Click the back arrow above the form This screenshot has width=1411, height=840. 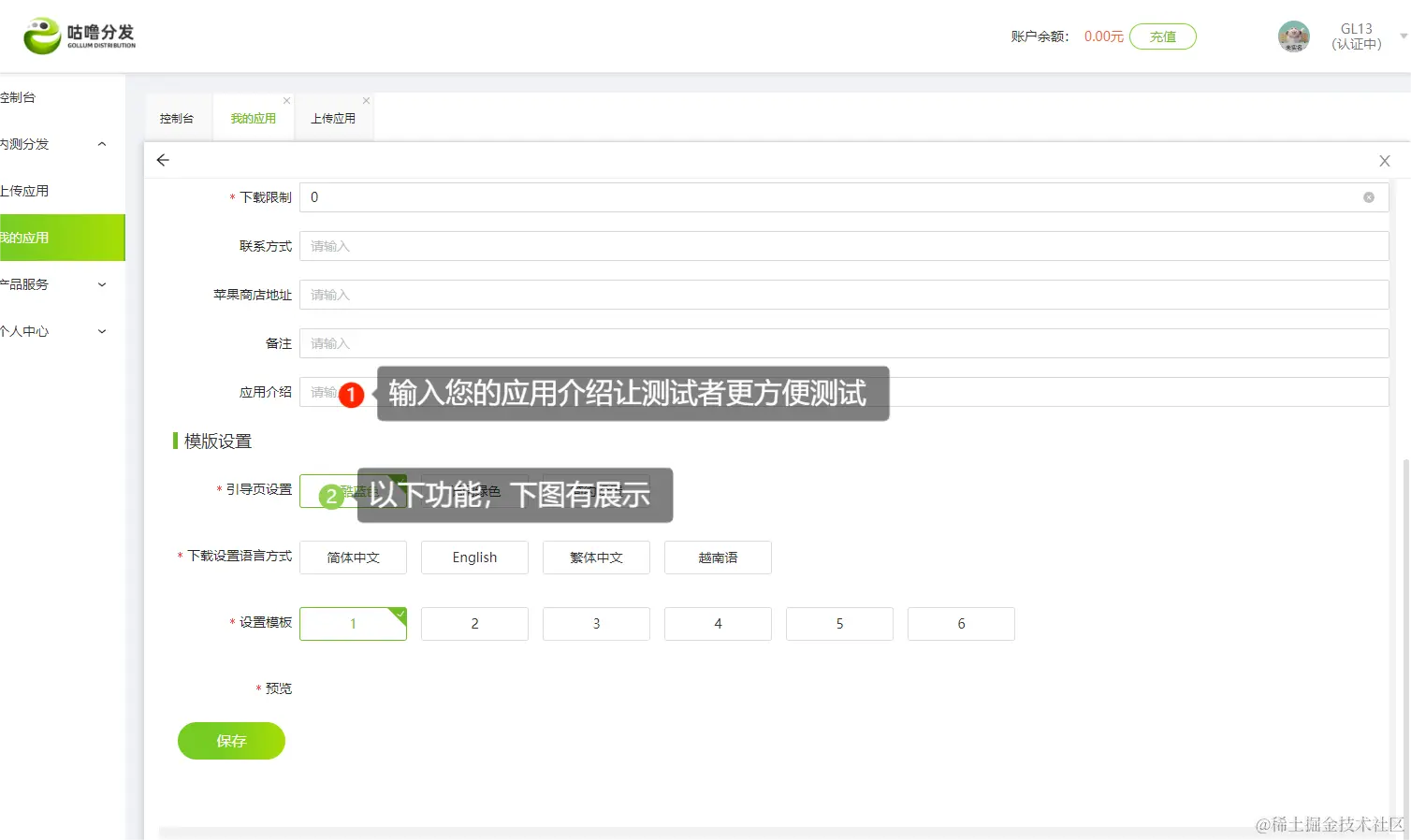(162, 160)
